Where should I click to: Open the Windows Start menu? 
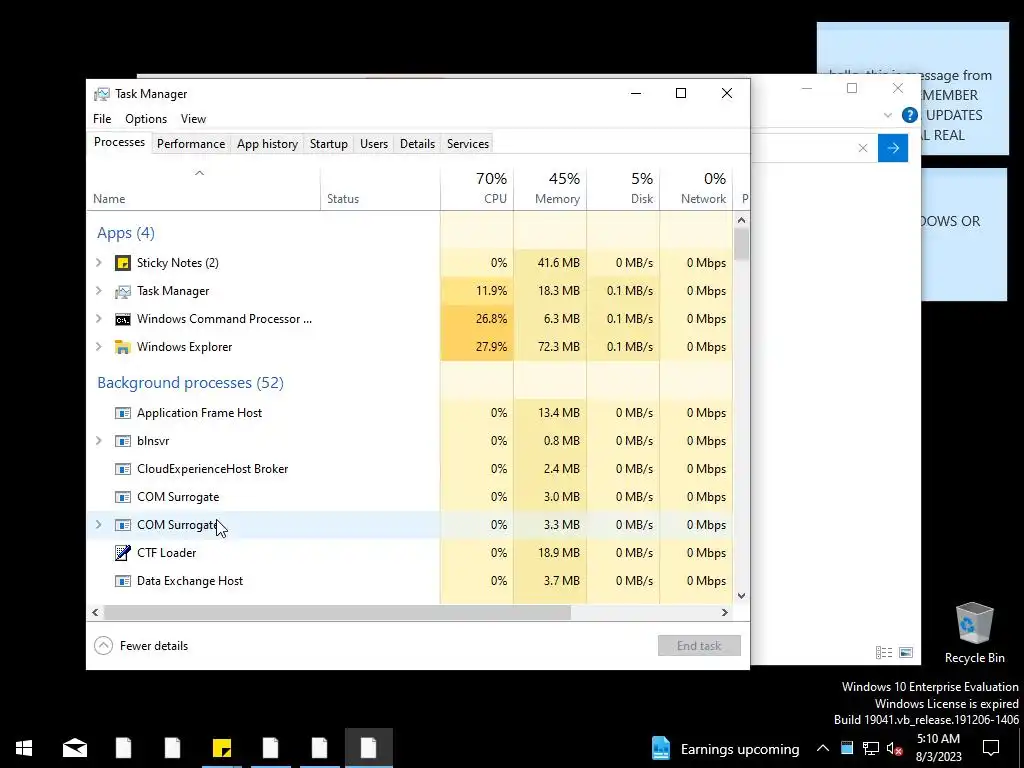pyautogui.click(x=24, y=748)
